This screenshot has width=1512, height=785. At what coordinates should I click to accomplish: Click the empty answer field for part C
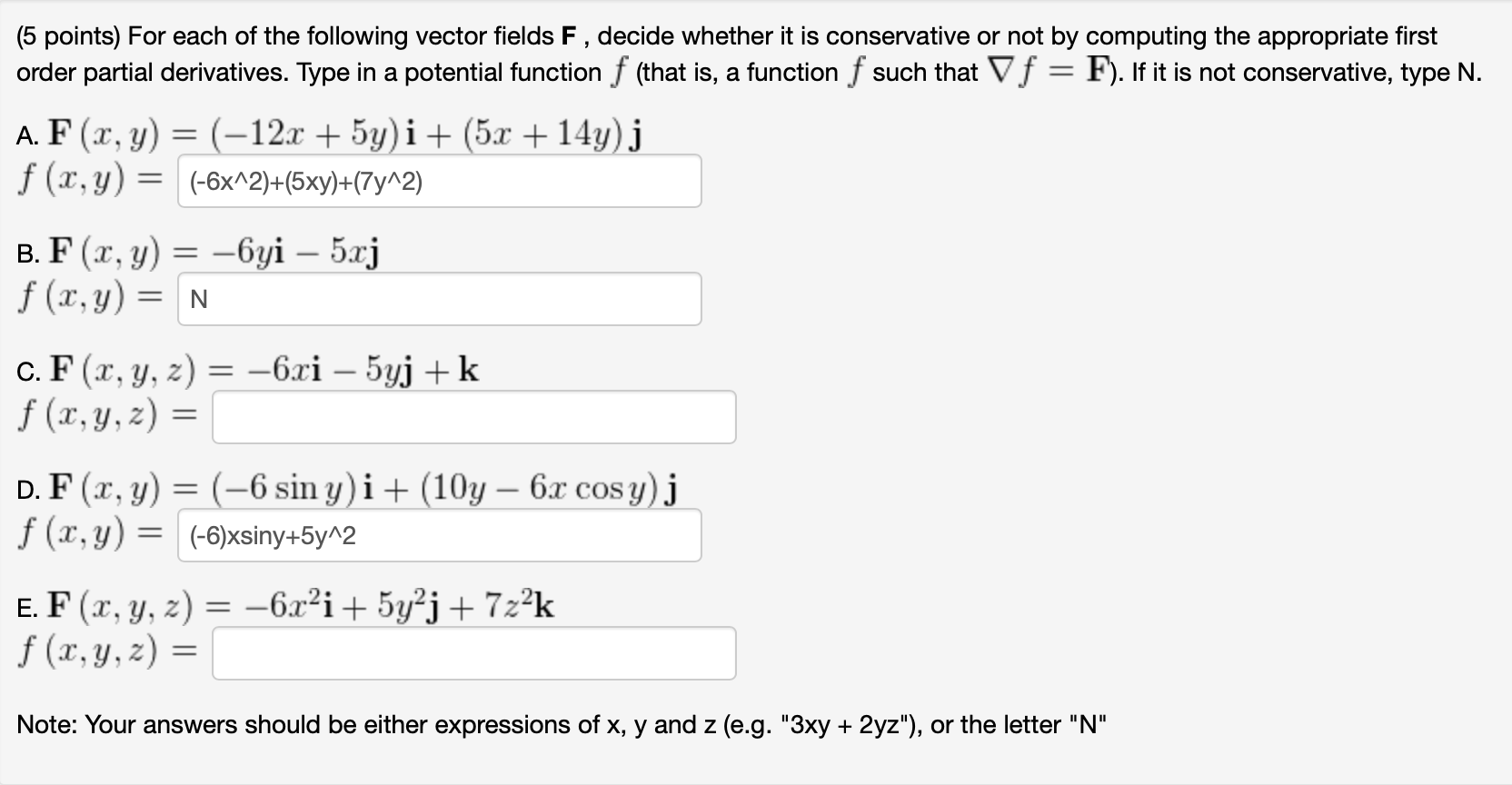[473, 416]
